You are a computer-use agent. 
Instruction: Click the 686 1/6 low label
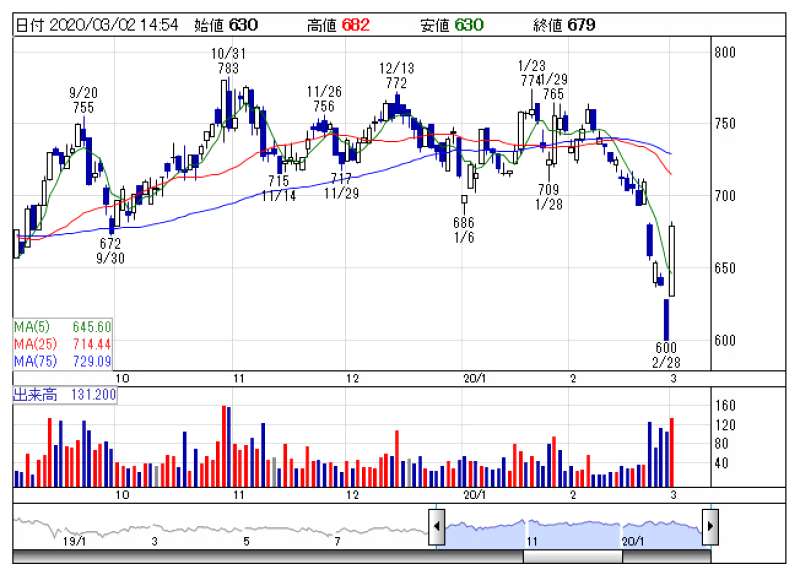click(x=464, y=230)
